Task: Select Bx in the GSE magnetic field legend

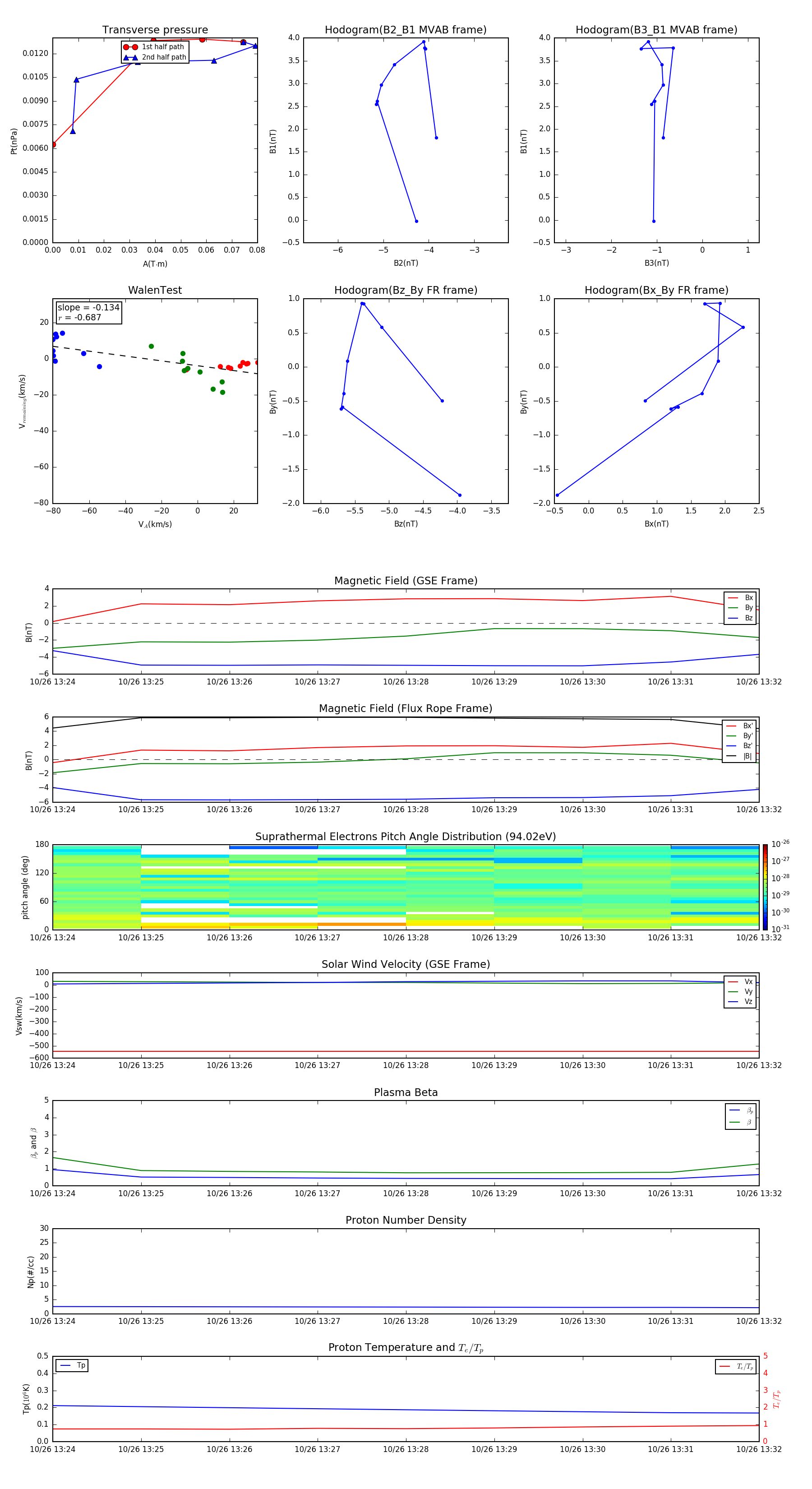Action: [740, 598]
